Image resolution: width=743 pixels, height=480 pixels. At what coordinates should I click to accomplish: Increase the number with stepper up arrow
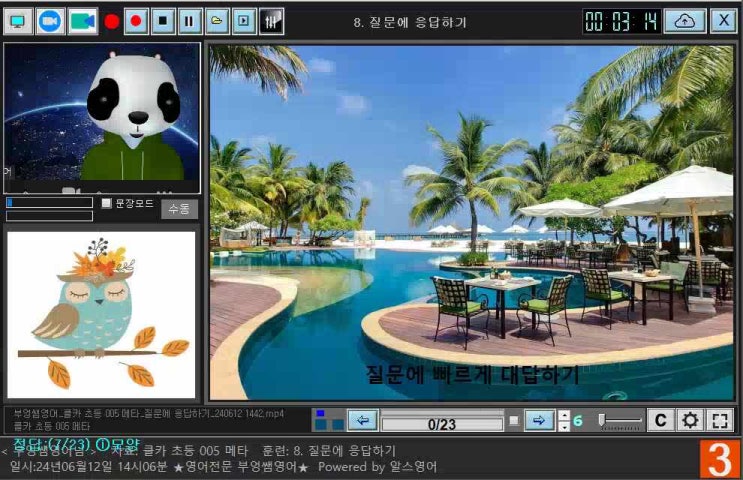[563, 415]
